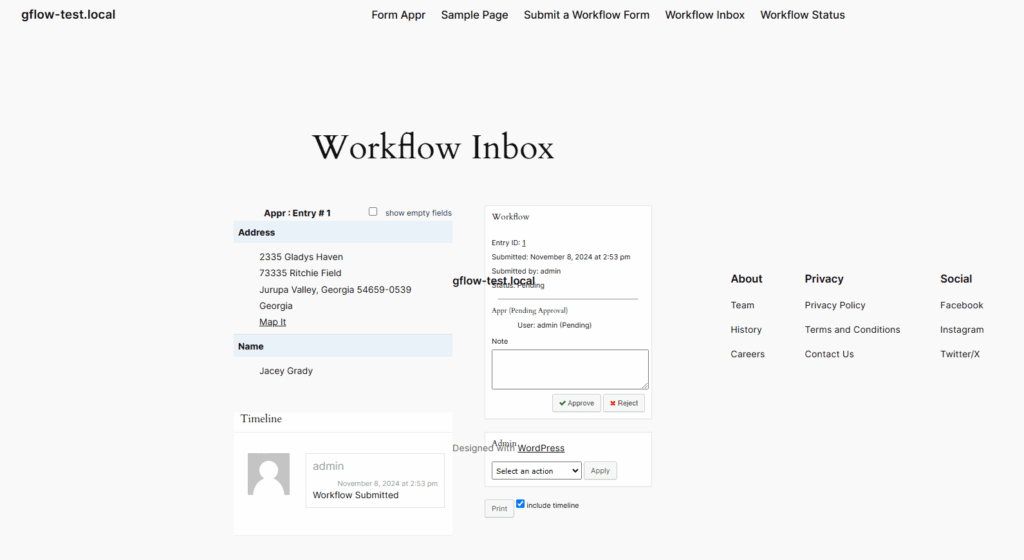Open the Select an action dropdown
This screenshot has height=560, width=1024.
click(x=536, y=471)
